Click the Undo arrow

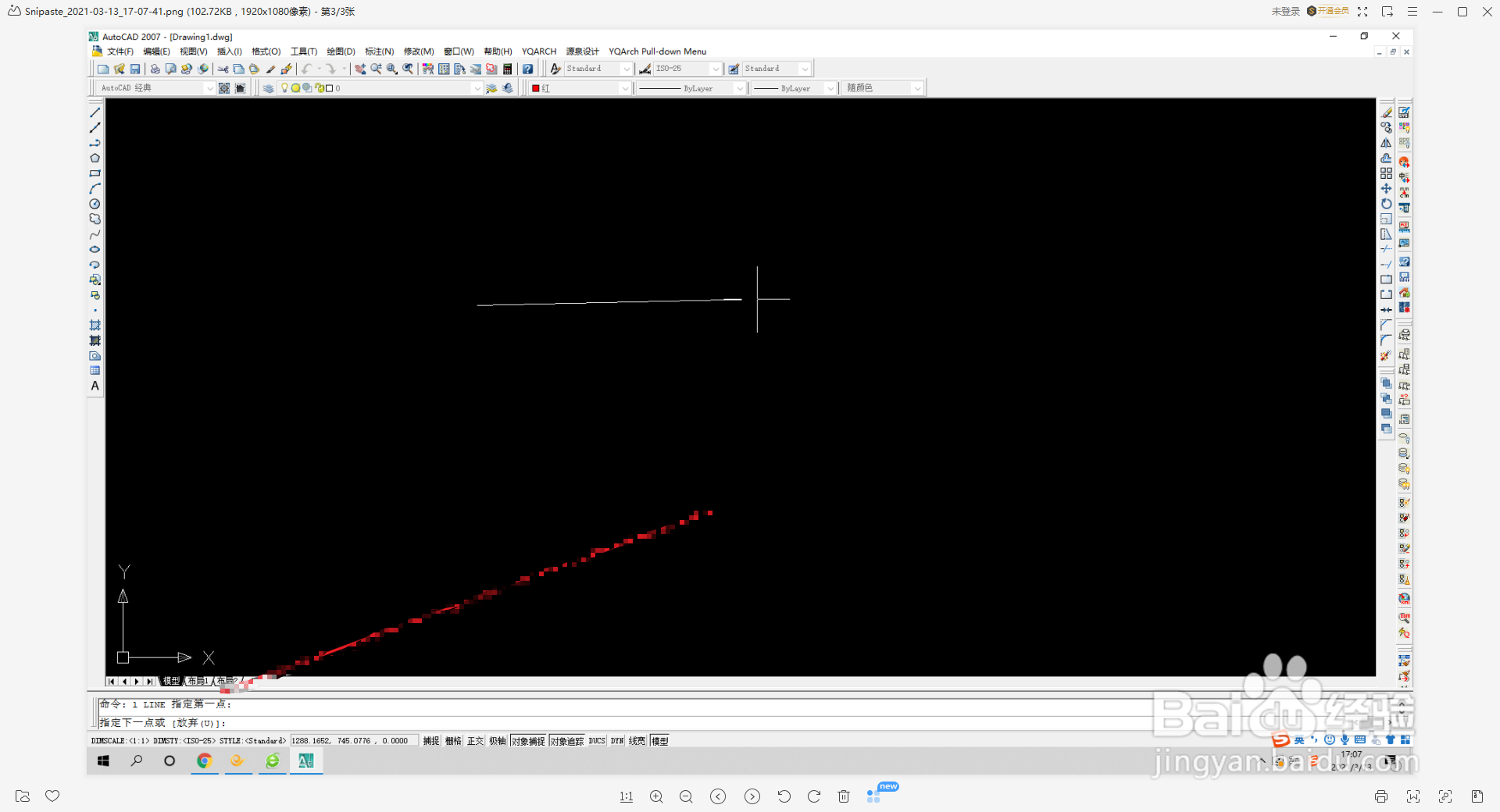coord(306,69)
